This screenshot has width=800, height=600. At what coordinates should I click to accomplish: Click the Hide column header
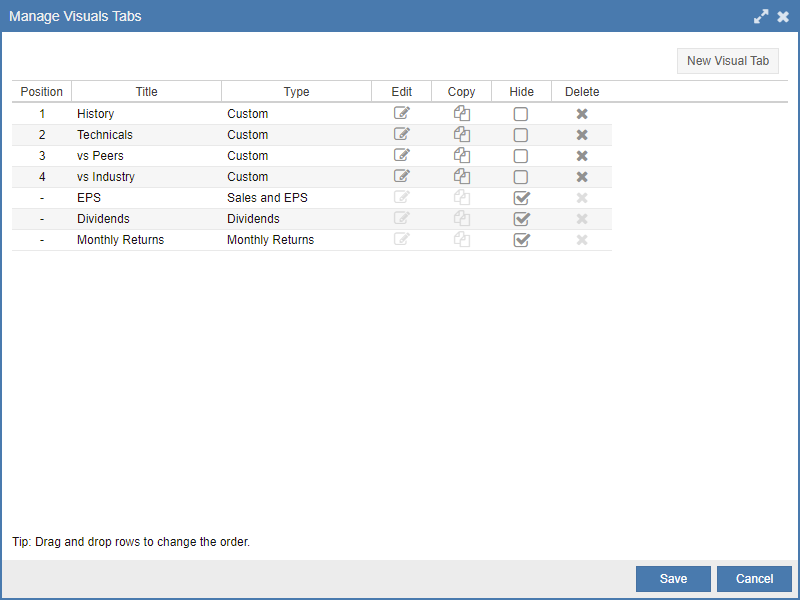(521, 92)
